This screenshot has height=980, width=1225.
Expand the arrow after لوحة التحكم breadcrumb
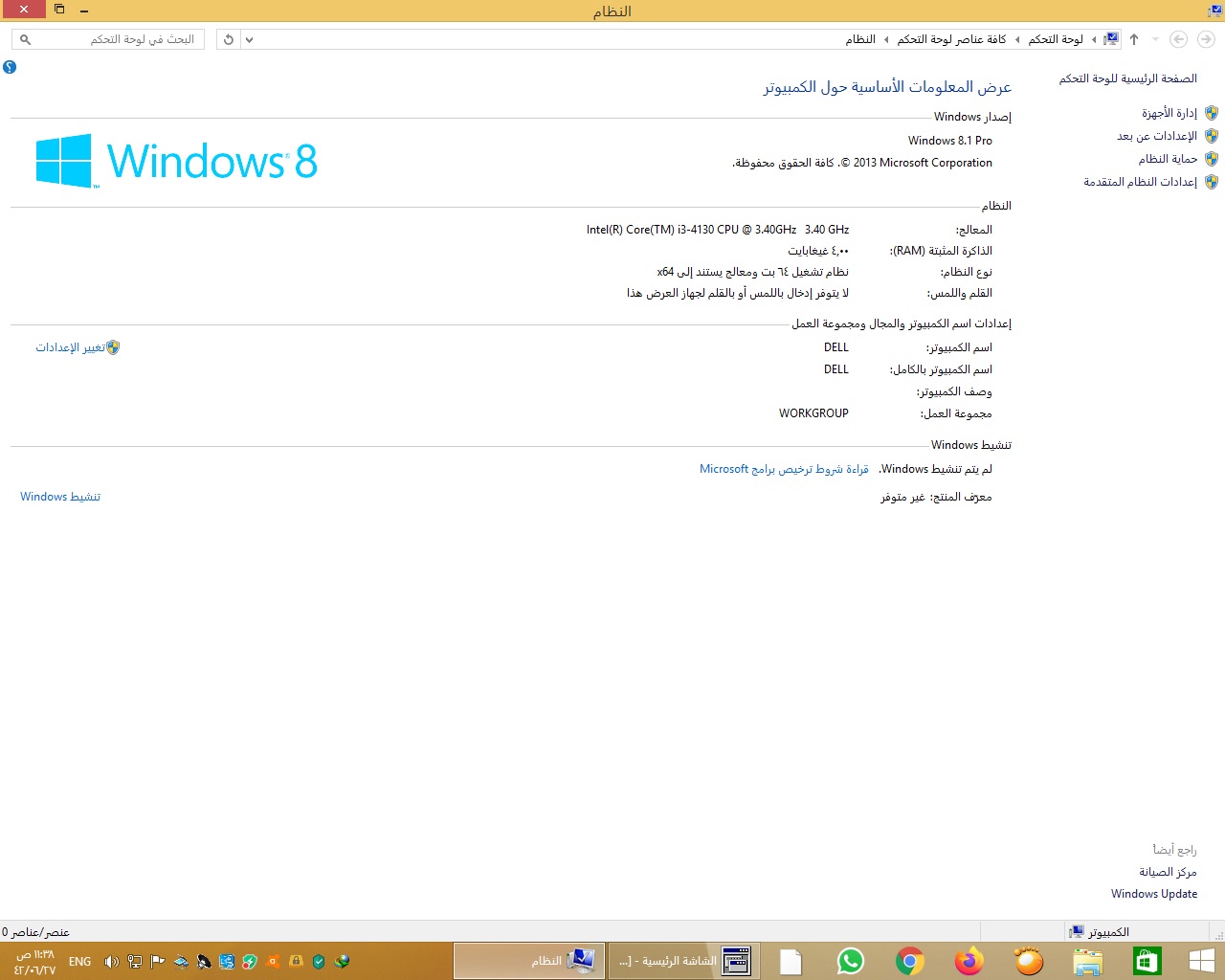click(1017, 39)
